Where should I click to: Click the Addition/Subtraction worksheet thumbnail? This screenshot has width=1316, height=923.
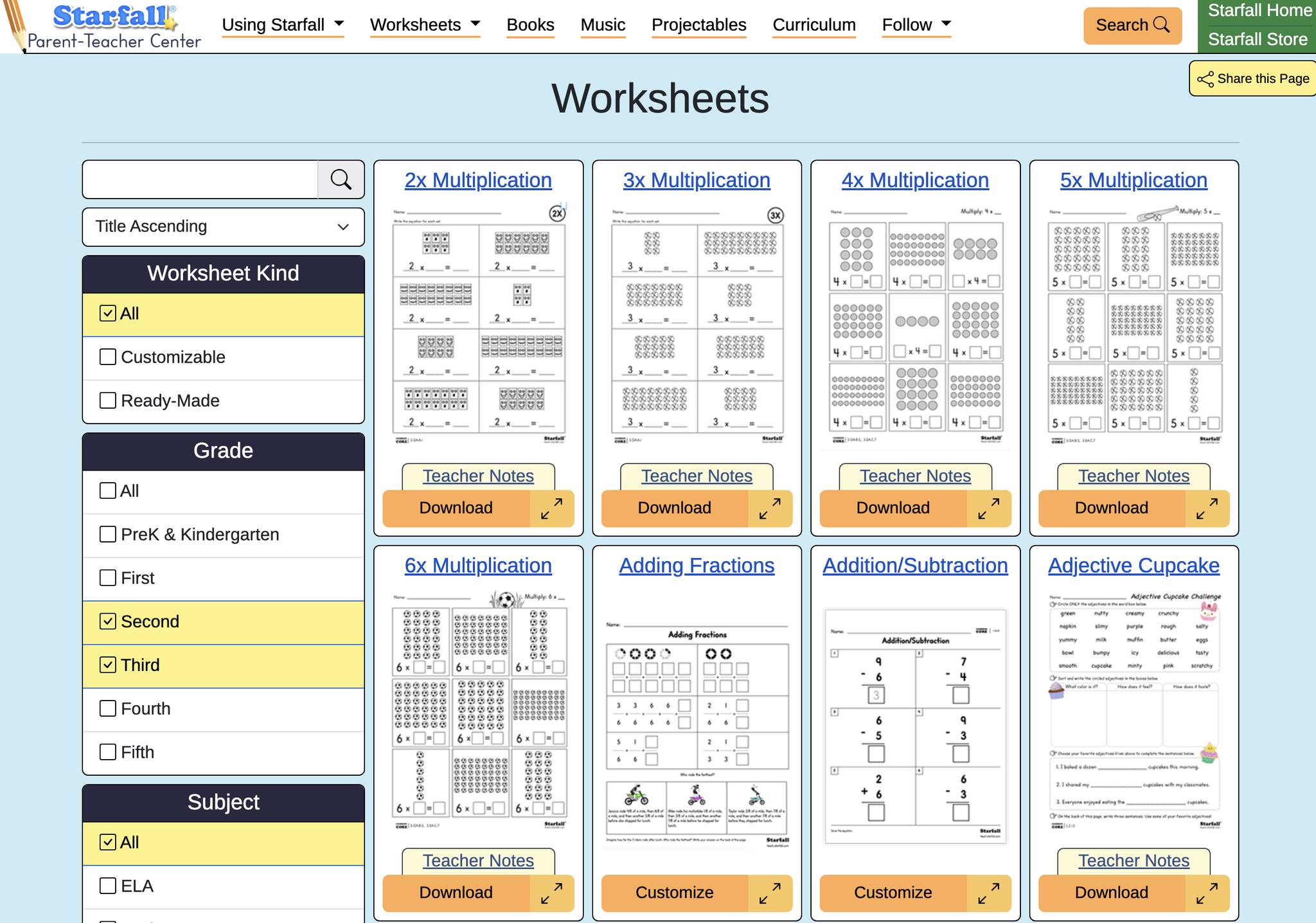tap(915, 726)
